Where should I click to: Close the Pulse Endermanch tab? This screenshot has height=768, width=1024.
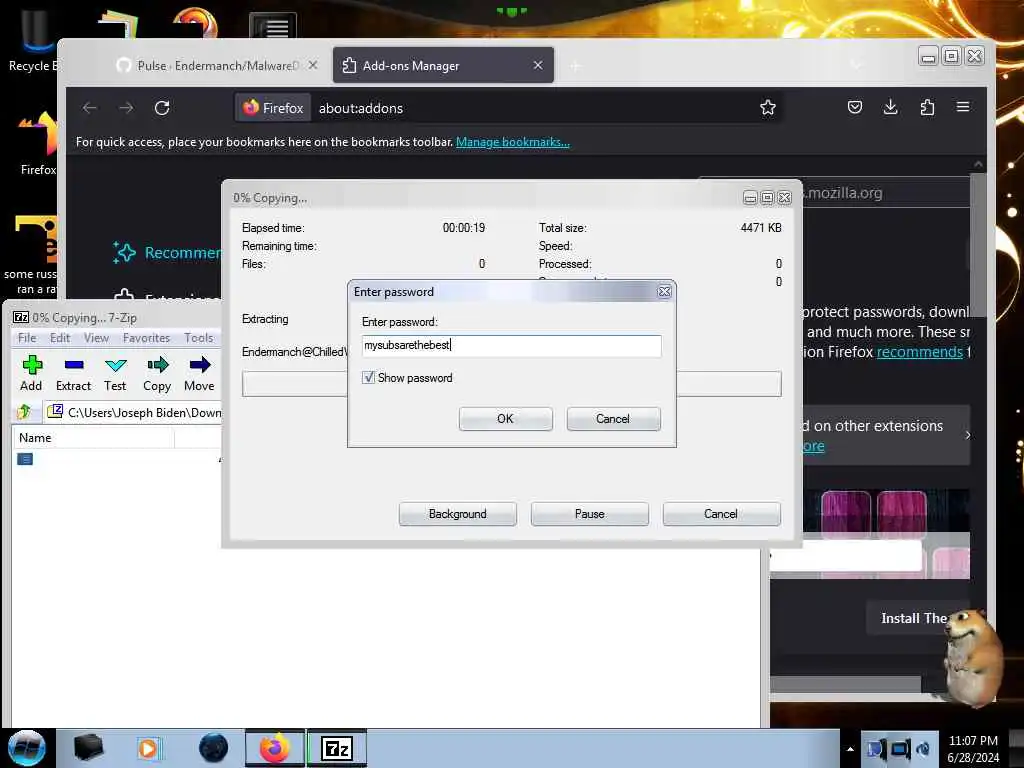[313, 65]
